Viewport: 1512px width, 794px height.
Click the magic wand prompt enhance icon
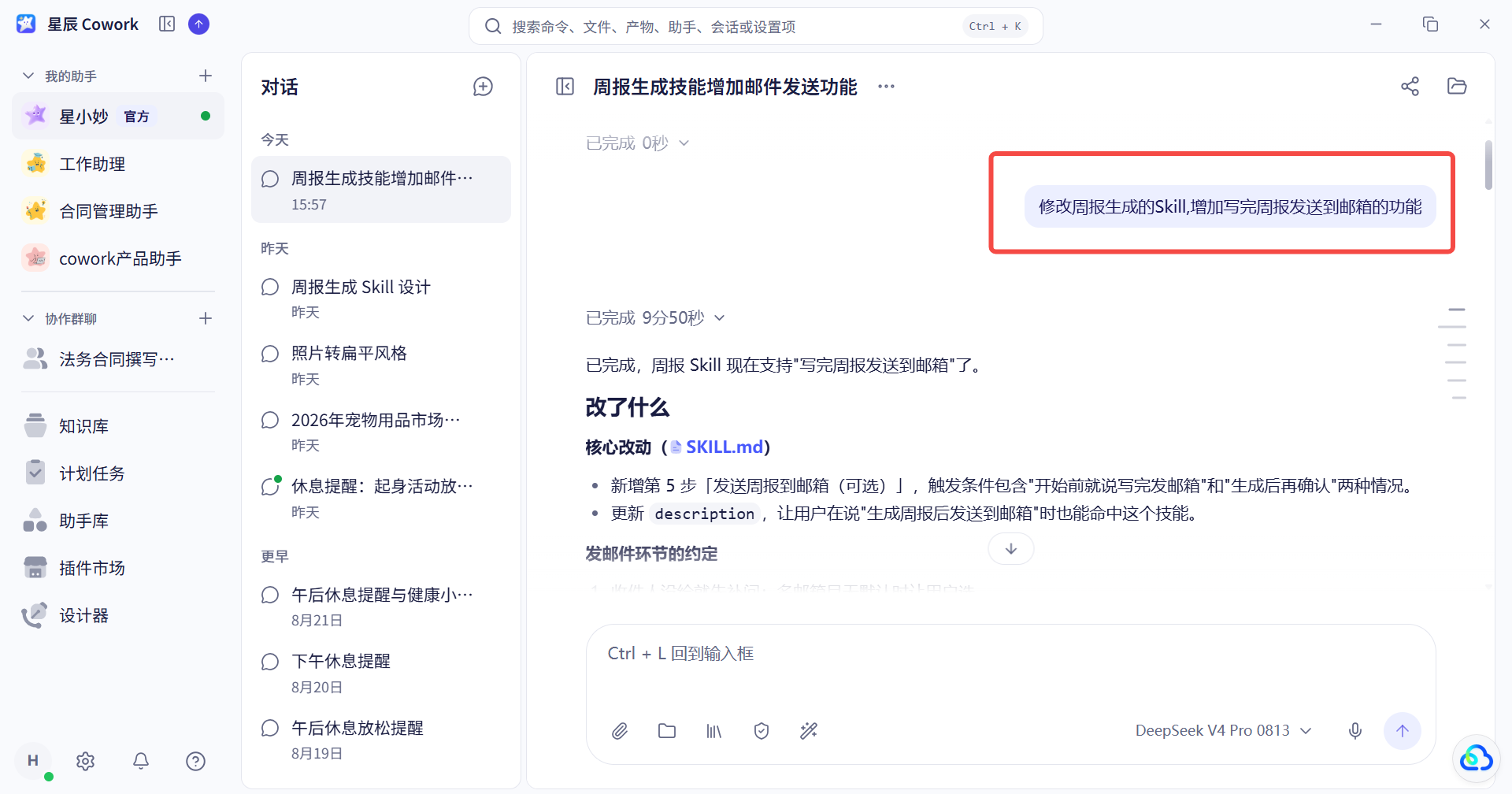click(809, 731)
